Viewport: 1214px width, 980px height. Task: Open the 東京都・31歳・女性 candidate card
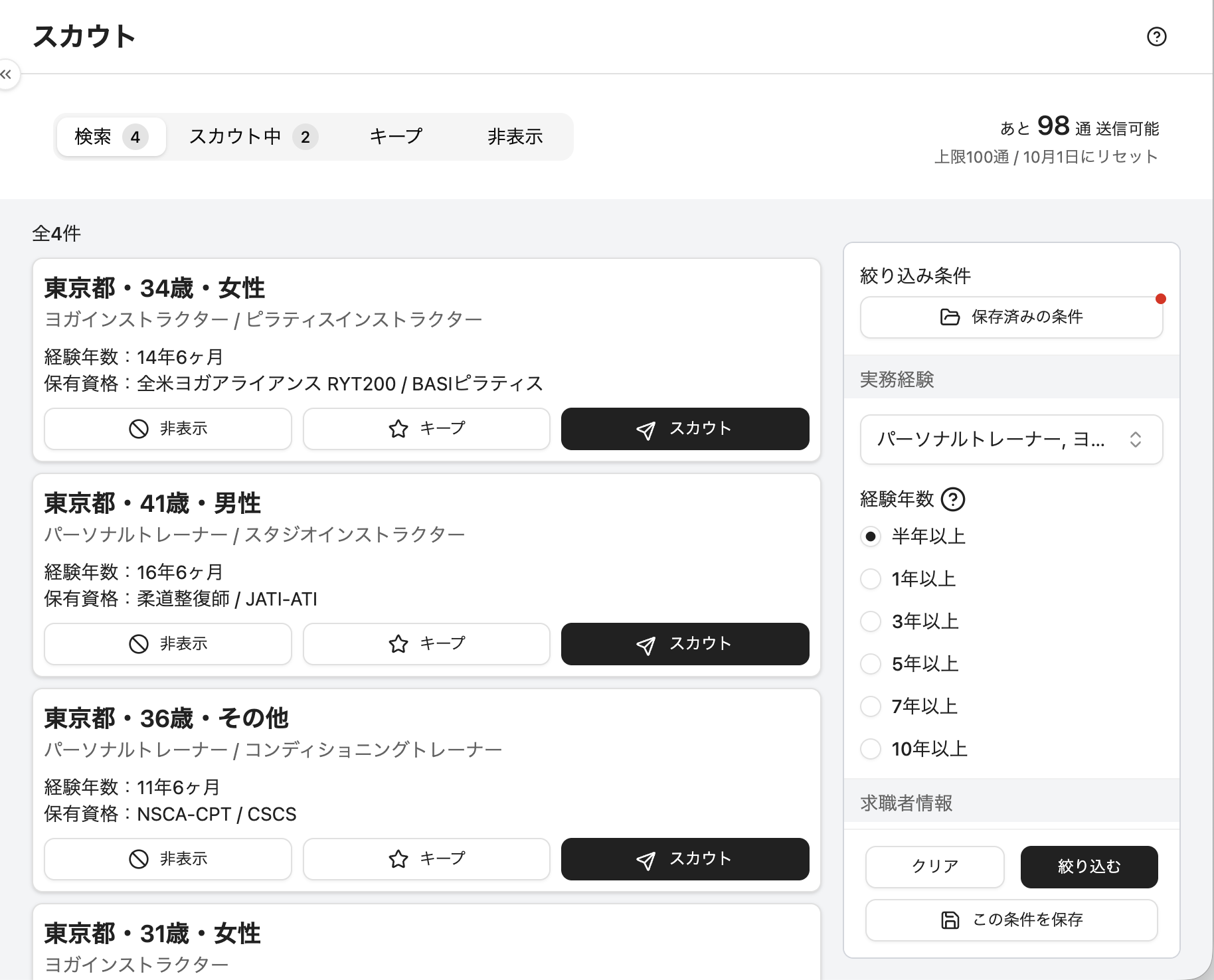(426, 942)
